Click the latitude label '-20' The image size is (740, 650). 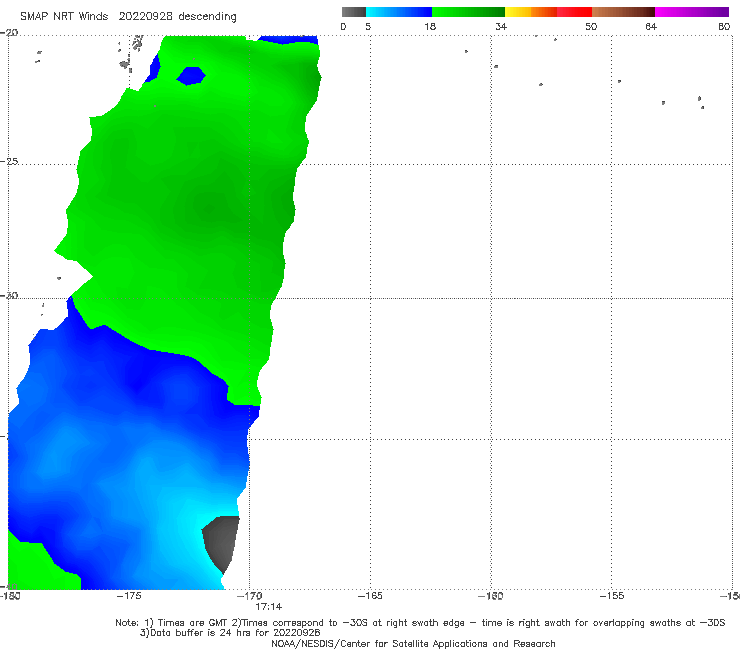coord(9,33)
